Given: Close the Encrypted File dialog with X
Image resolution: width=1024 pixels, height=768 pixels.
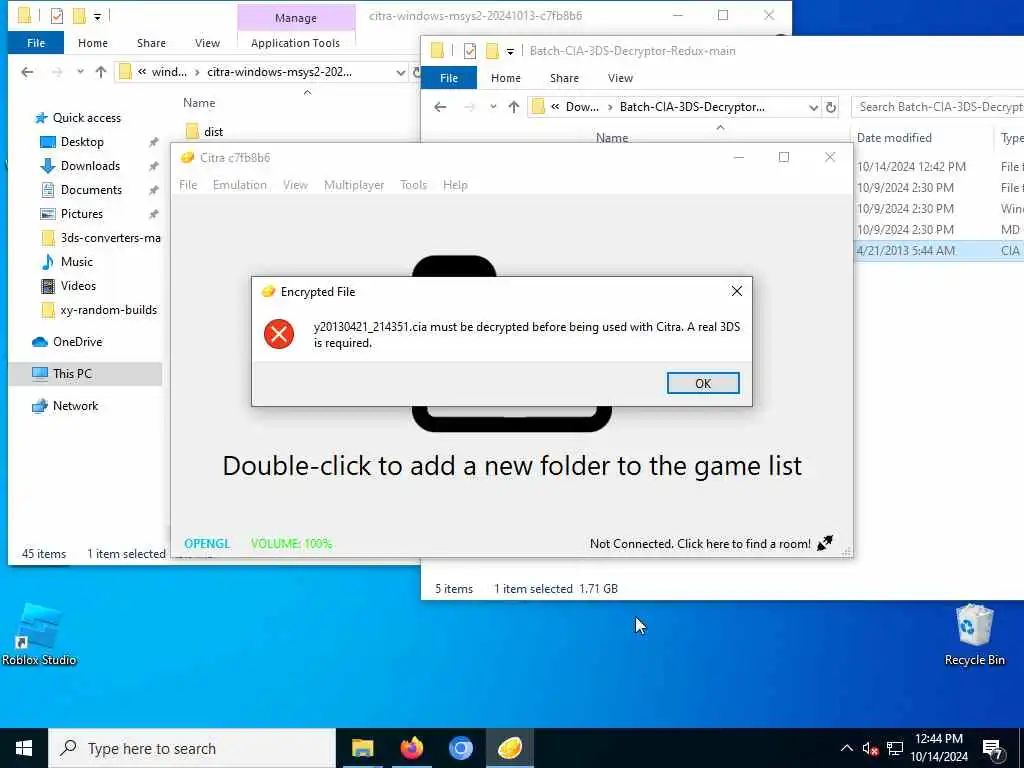Looking at the screenshot, I should [737, 291].
